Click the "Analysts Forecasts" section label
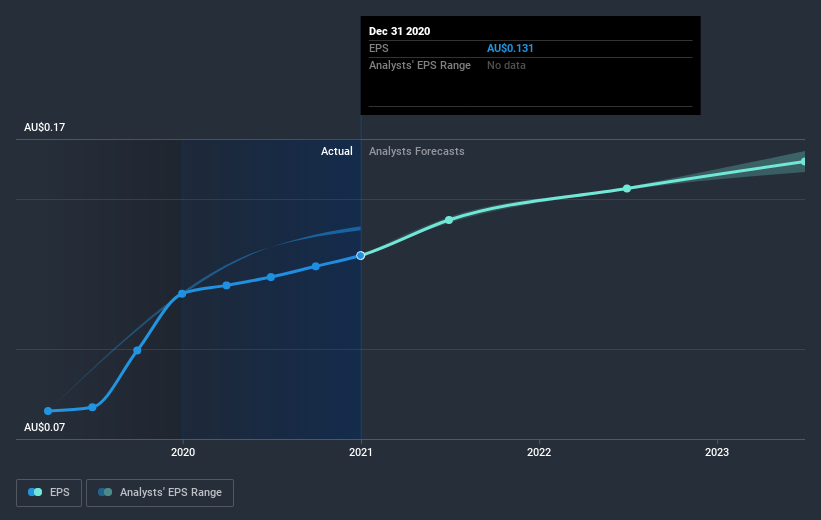This screenshot has width=821, height=520. pos(416,151)
